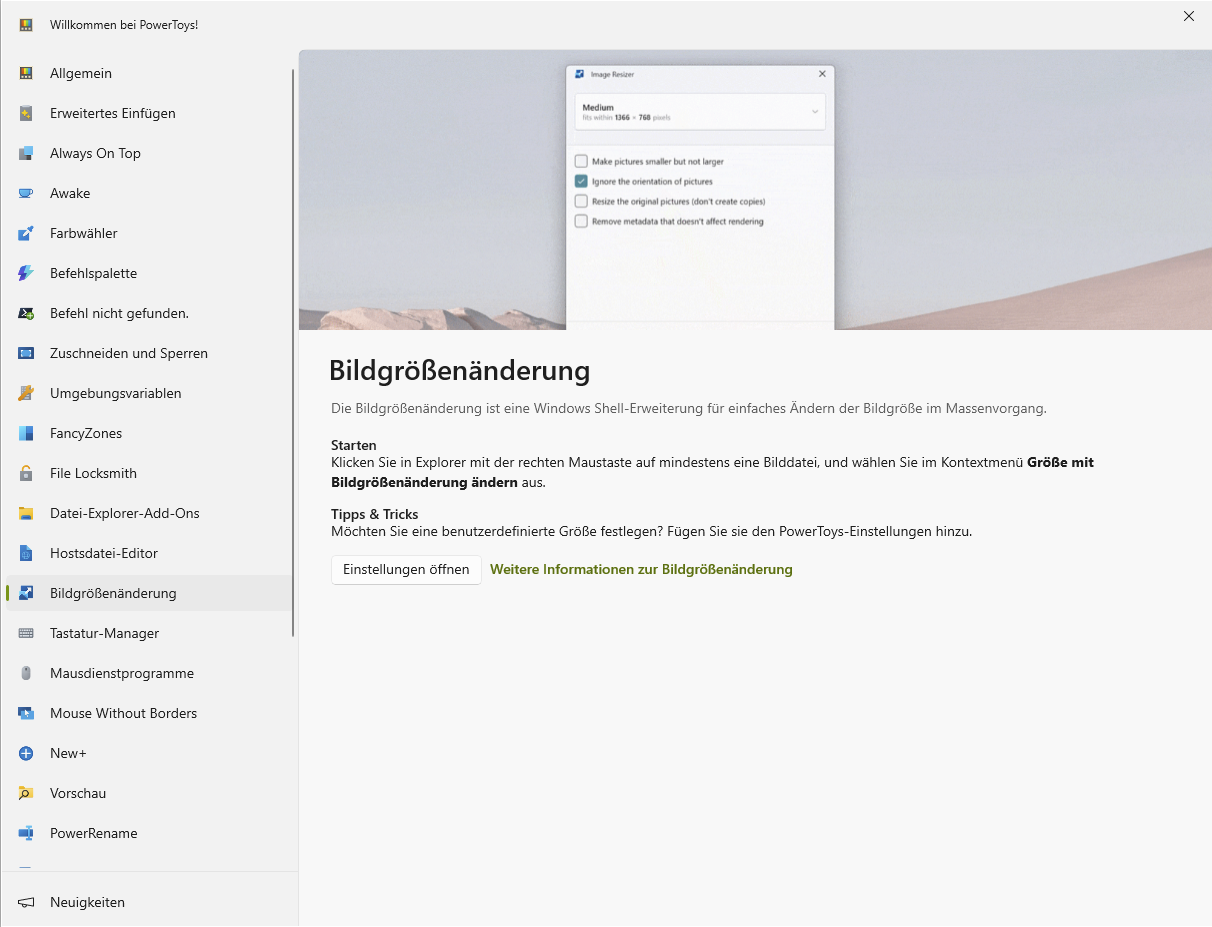Click the PowerToys logo in title bar

[x=26, y=24]
